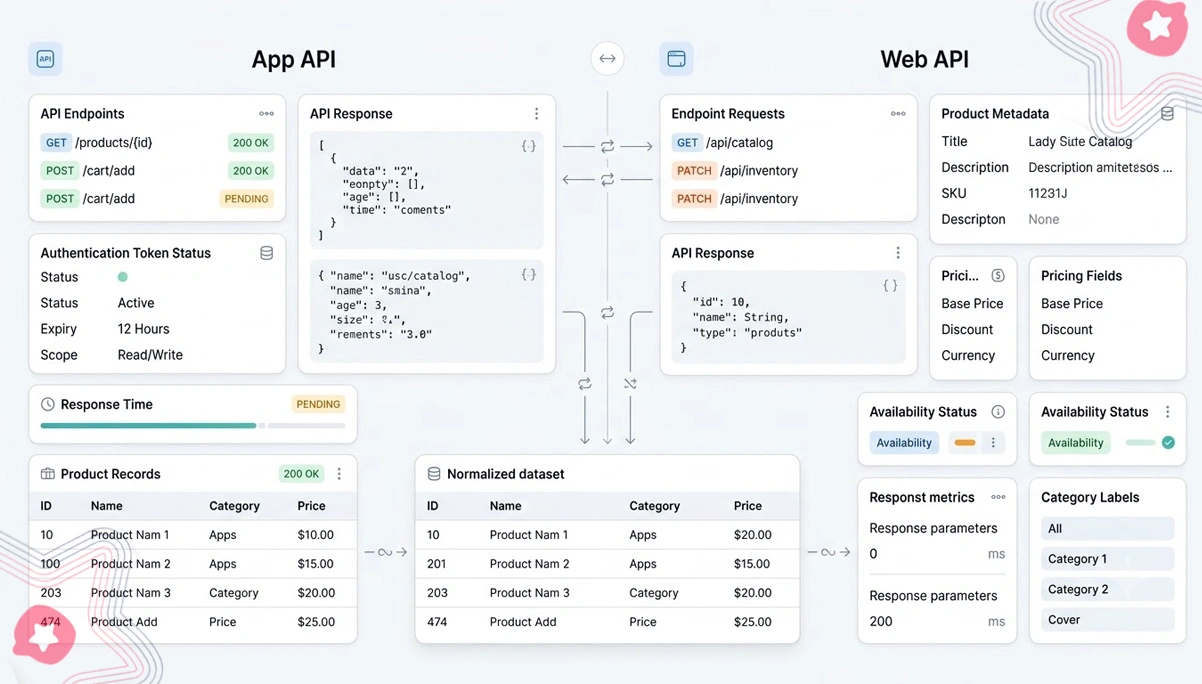Click the App API icon badge
1202x684 pixels.
pyautogui.click(x=45, y=59)
